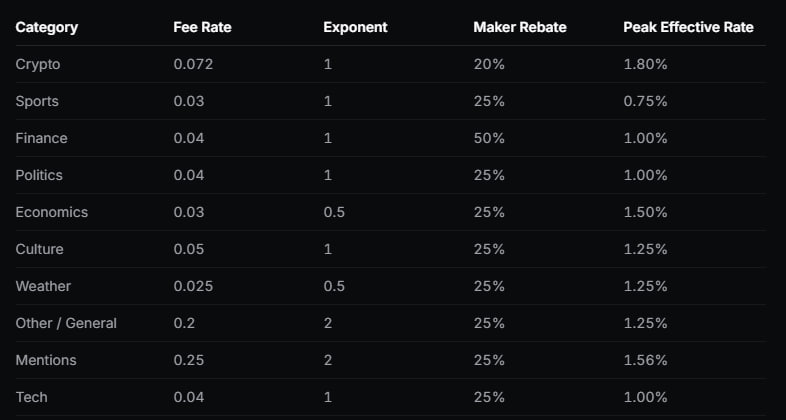Select the Economics category cell
Screen dimensions: 786x420
(x=52, y=212)
